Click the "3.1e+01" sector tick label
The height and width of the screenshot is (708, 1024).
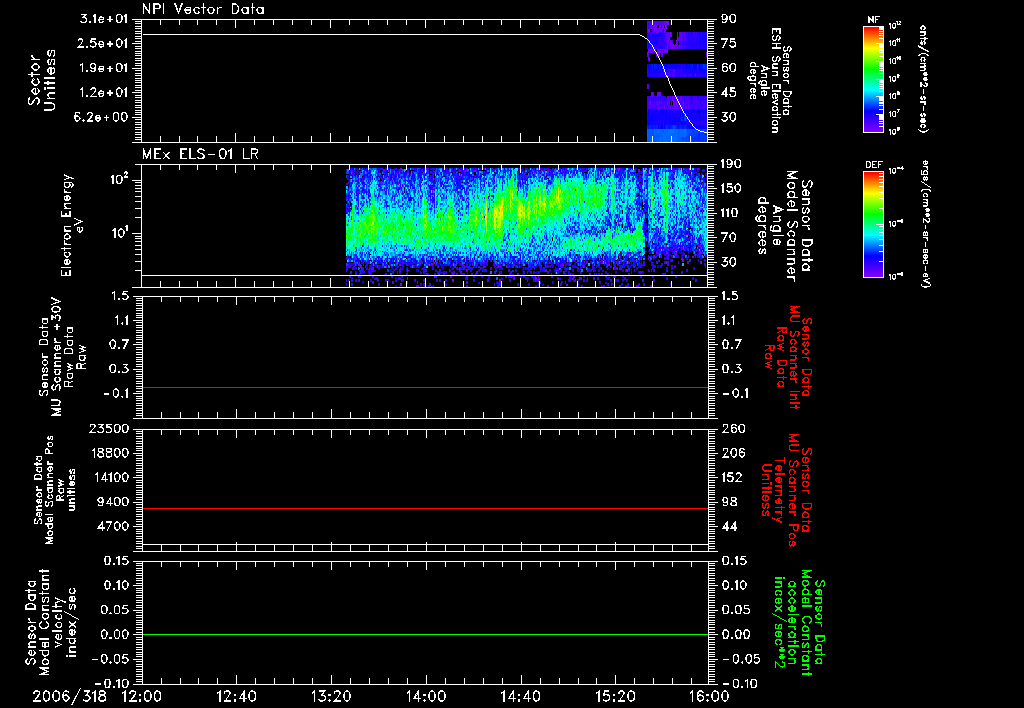pyautogui.click(x=104, y=19)
